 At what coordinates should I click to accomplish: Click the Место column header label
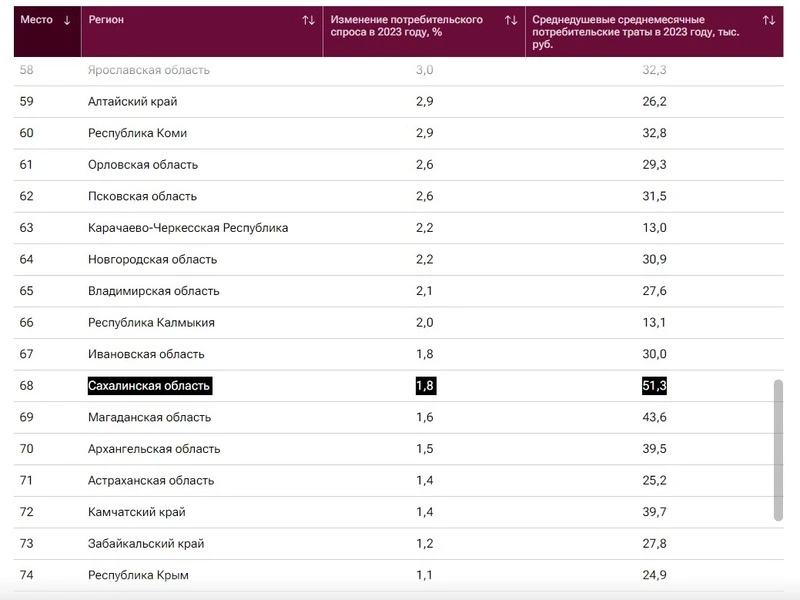click(37, 20)
